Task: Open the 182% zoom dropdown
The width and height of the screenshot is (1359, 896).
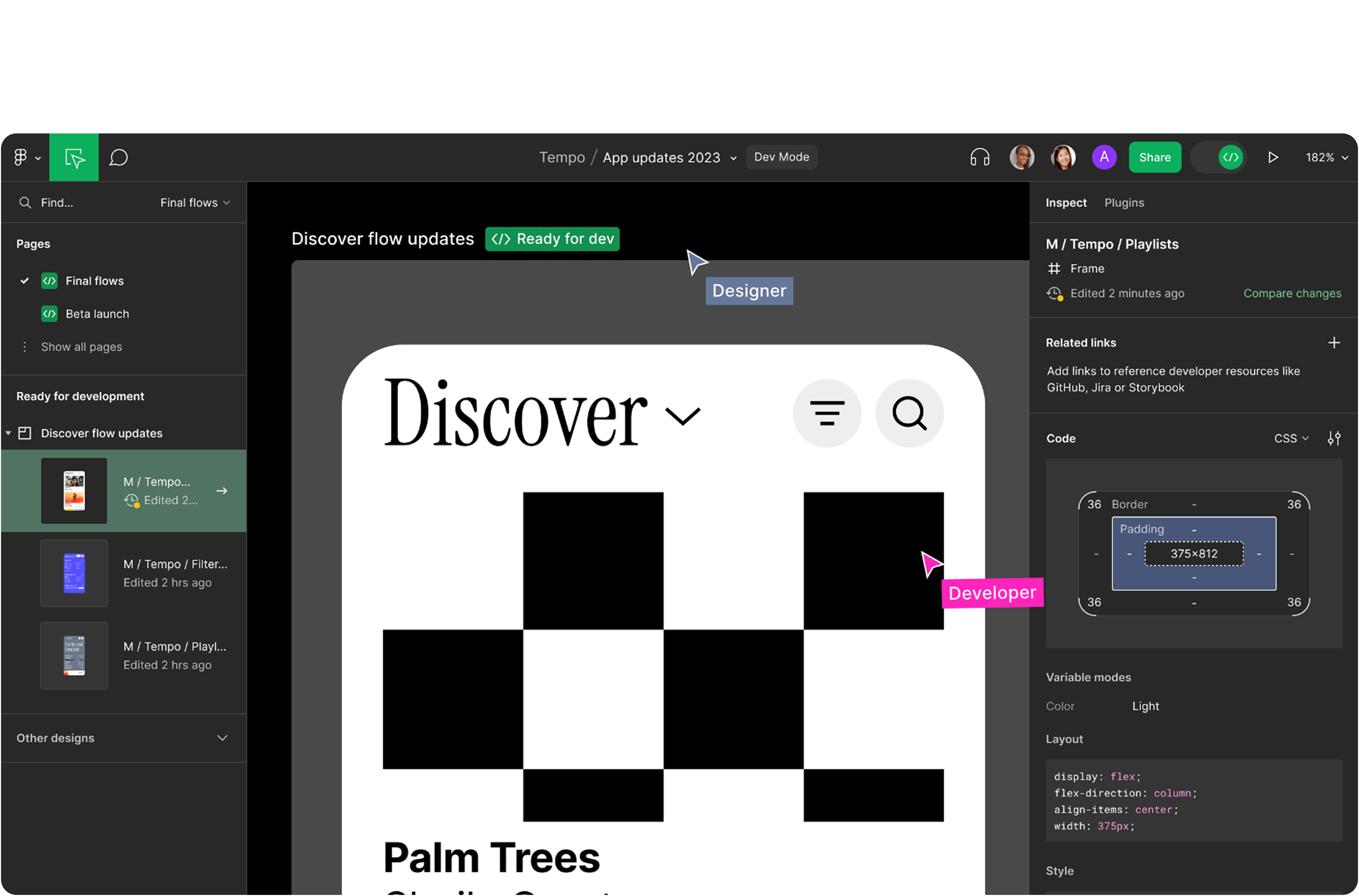Action: [x=1326, y=157]
